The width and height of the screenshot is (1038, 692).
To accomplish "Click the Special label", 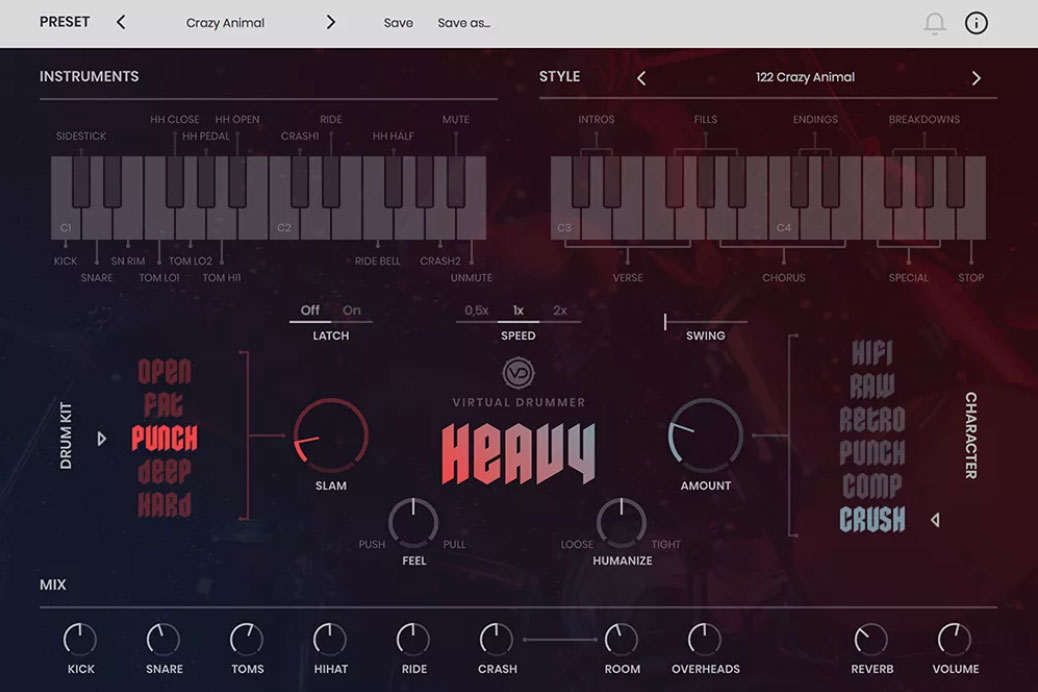I will click(x=908, y=277).
